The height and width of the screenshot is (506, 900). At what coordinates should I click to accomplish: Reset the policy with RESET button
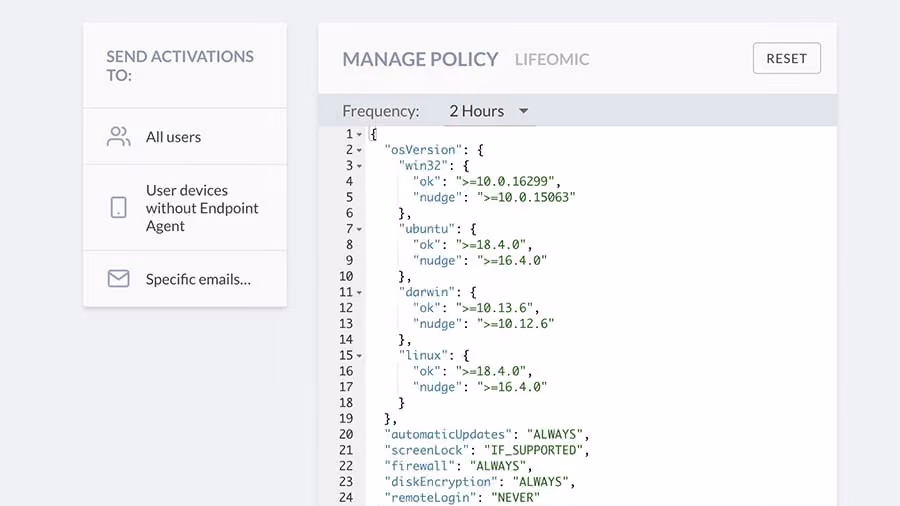(x=786, y=58)
